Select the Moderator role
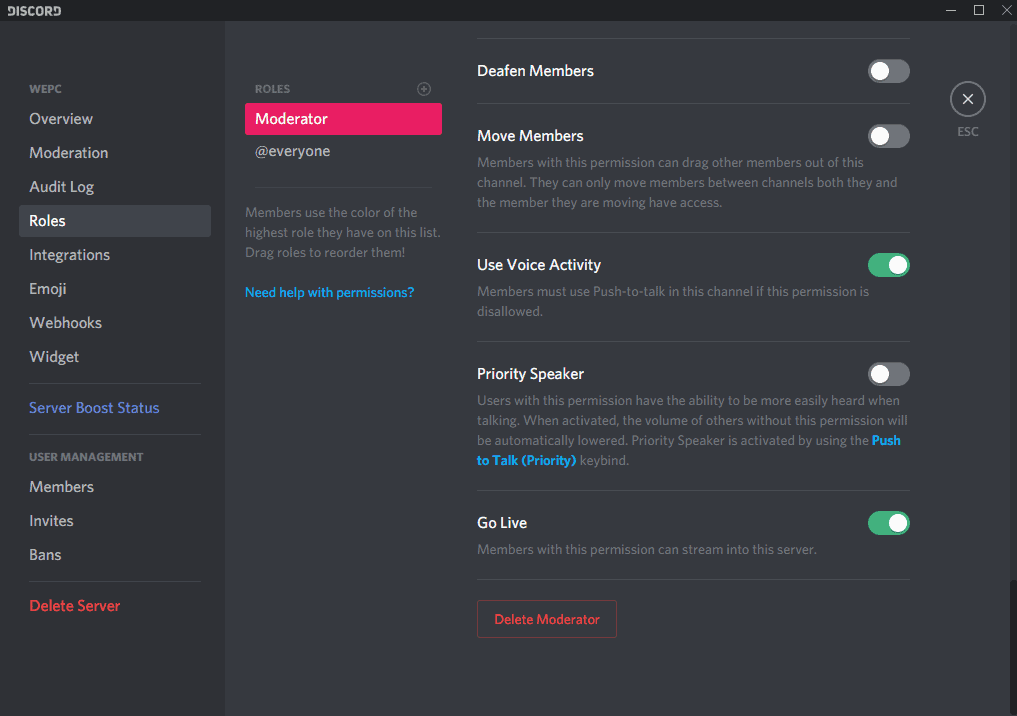Screen dimensions: 1017x716 click(x=343, y=119)
